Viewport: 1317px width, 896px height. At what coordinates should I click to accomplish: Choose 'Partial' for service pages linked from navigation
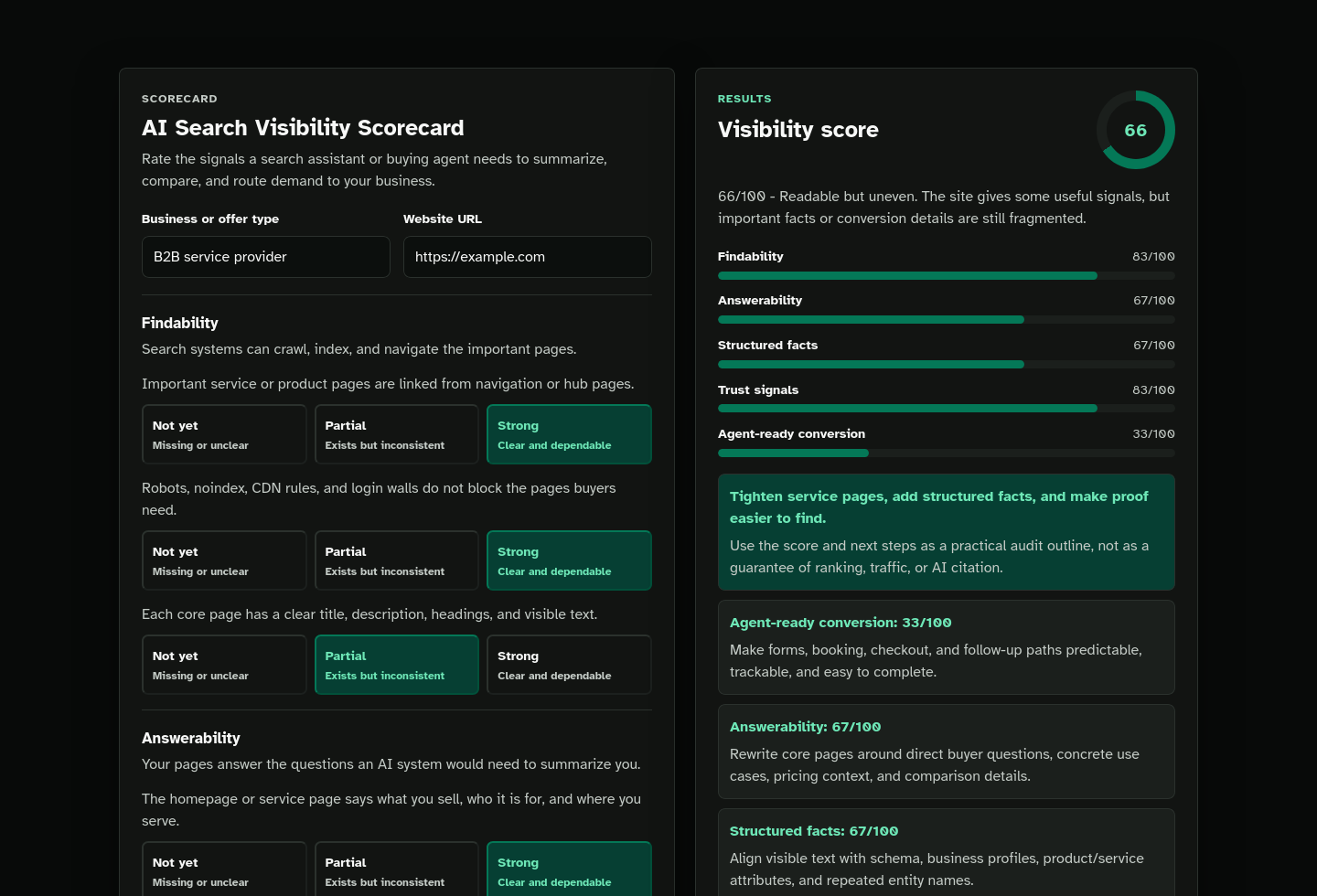pos(397,434)
